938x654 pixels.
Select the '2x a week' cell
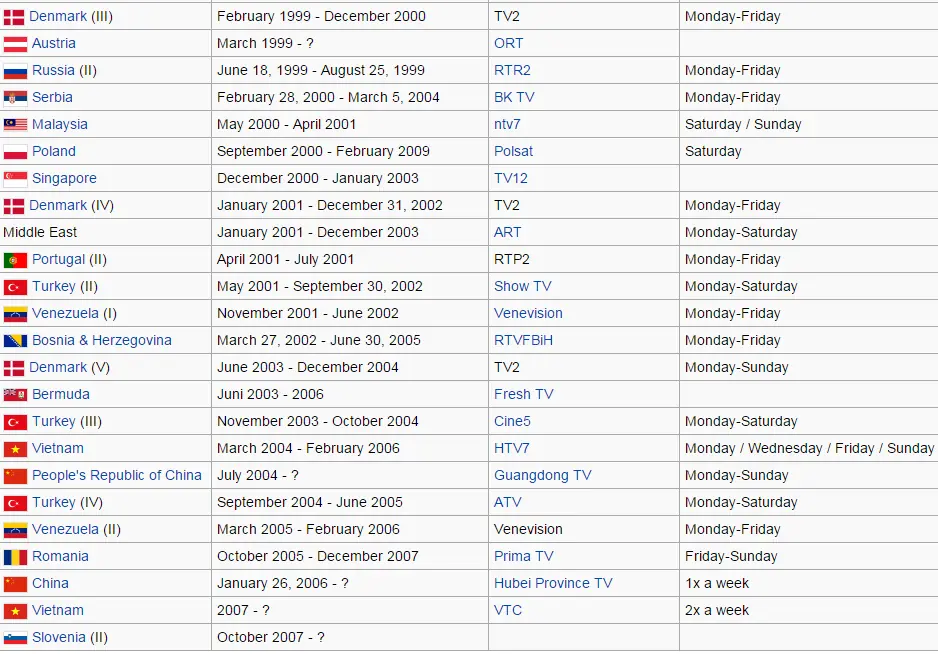tap(717, 610)
